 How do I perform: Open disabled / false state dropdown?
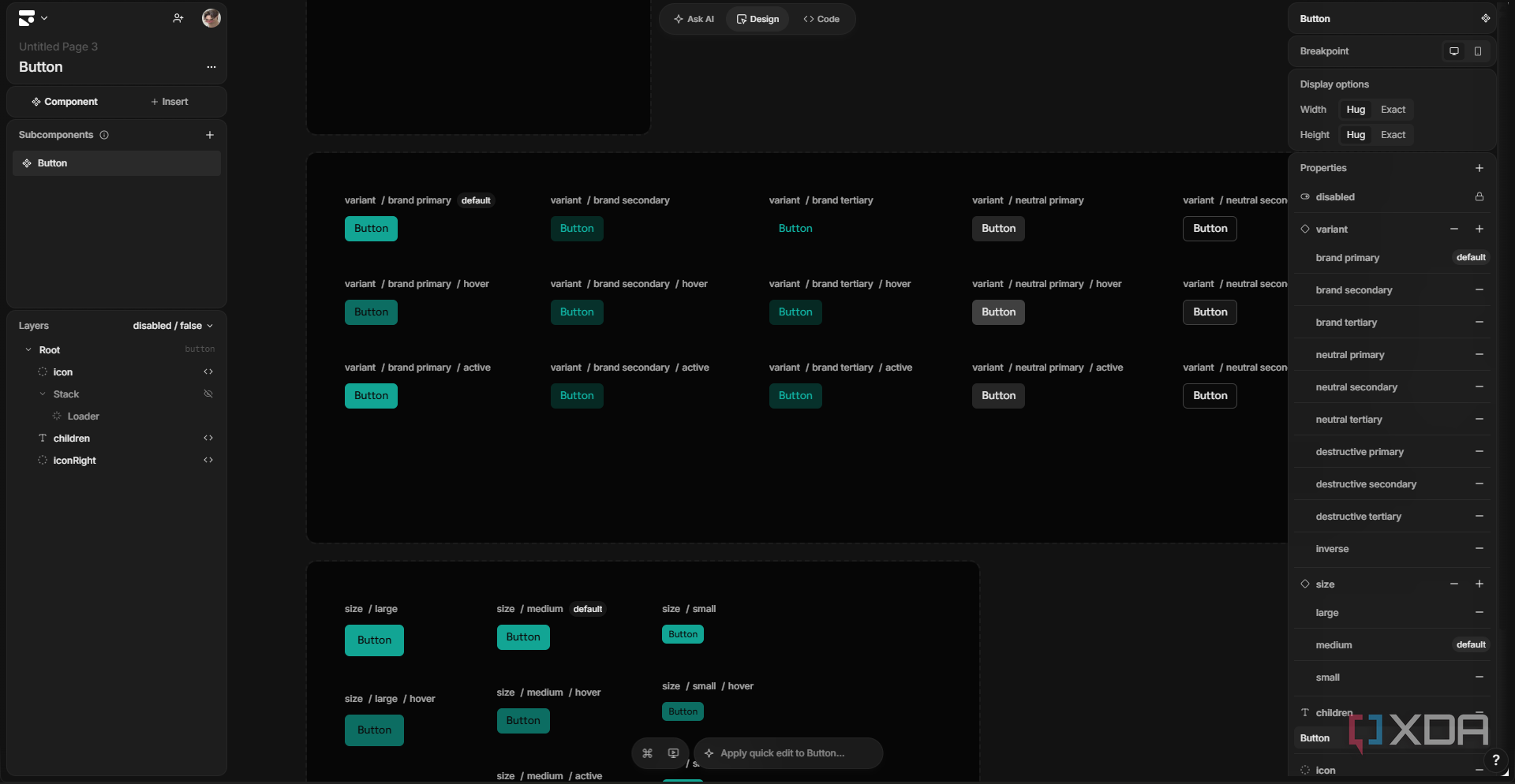coord(173,326)
